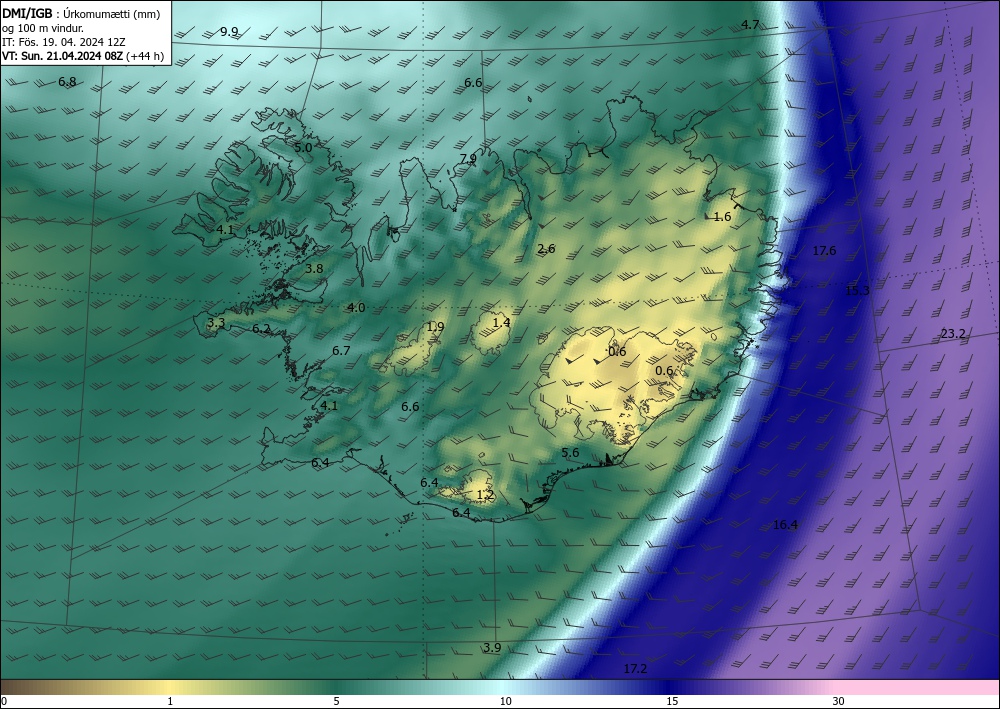Click the 3.8 value on the map
Image resolution: width=1000 pixels, height=709 pixels.
pos(314,269)
